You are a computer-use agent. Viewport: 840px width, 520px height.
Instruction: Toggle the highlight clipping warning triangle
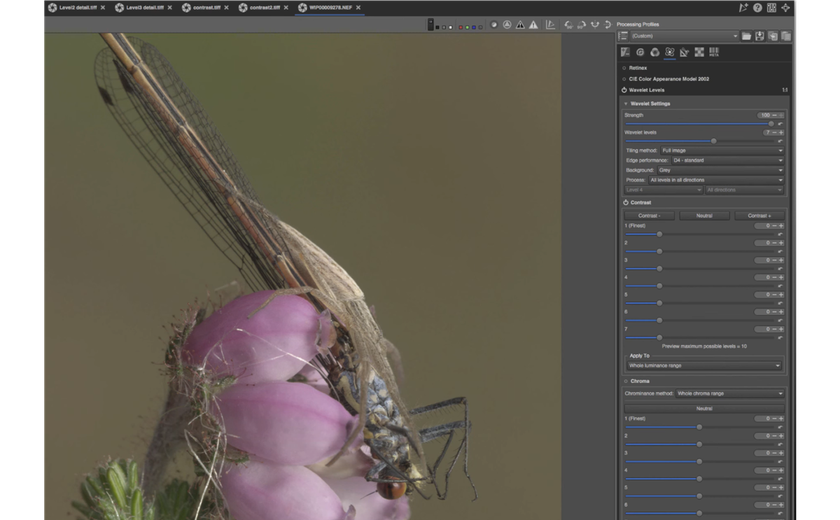(x=534, y=25)
